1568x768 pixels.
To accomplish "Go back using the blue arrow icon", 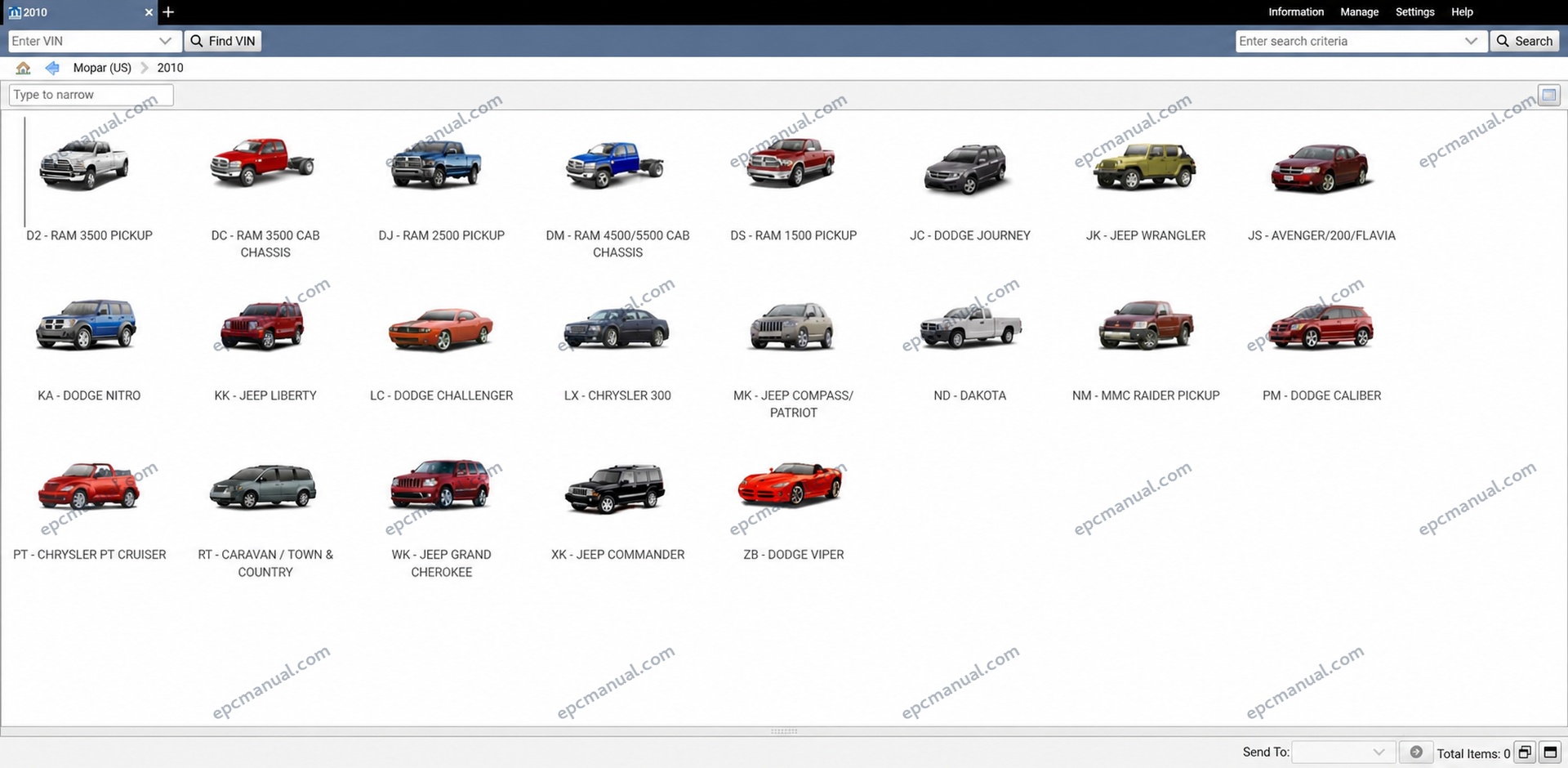I will [52, 68].
